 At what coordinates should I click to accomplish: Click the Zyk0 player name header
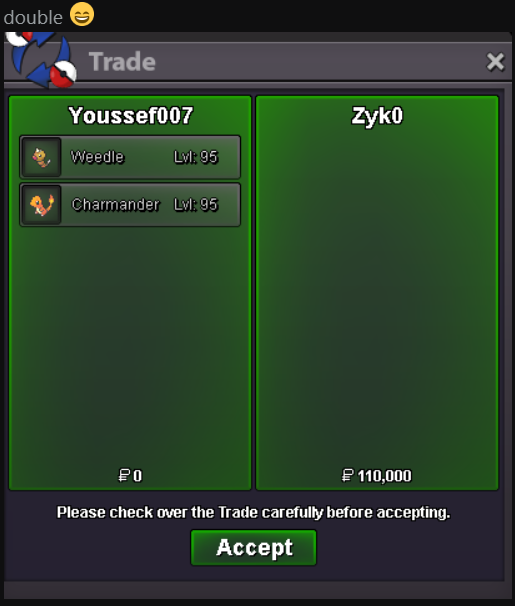[x=377, y=116]
